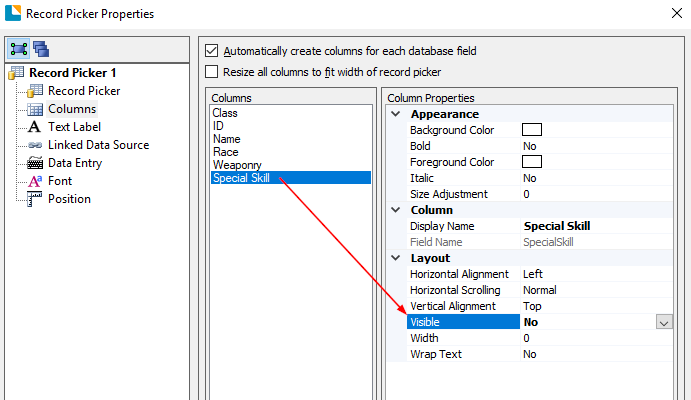Screen dimensions: 691x400
Task: Open the Visible value dropdown arrow
Action: click(x=664, y=322)
